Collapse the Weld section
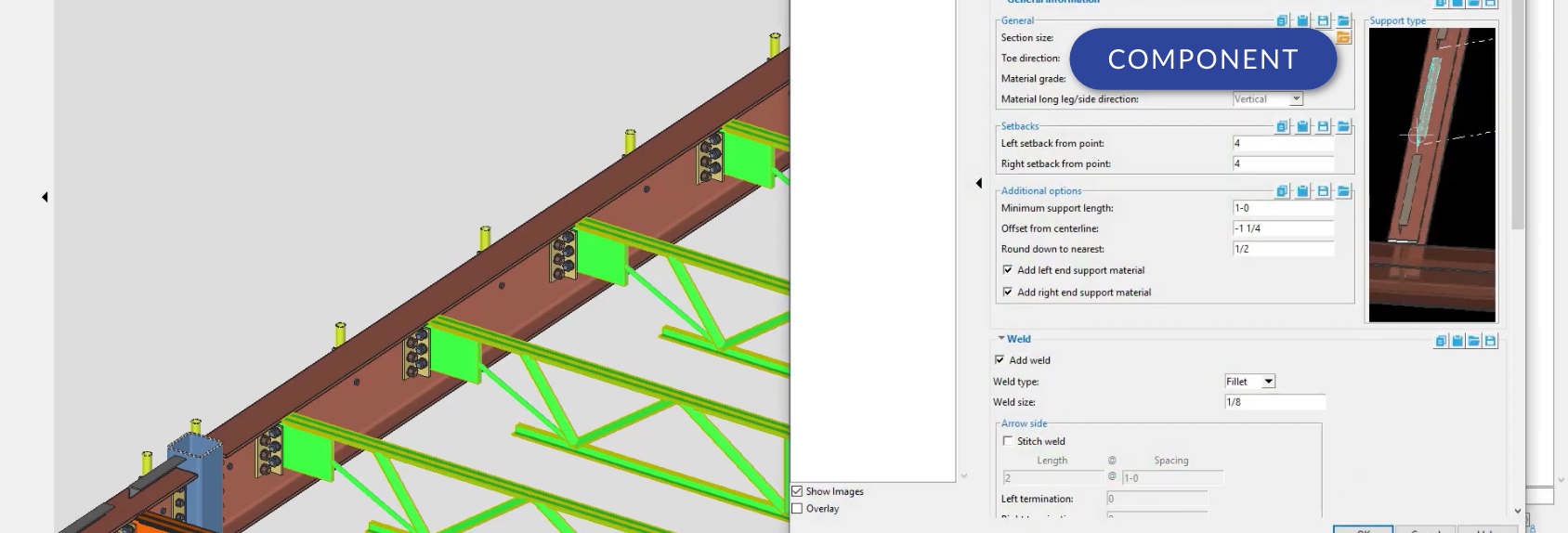Screen dimensions: 1568x533 tap(1001, 339)
